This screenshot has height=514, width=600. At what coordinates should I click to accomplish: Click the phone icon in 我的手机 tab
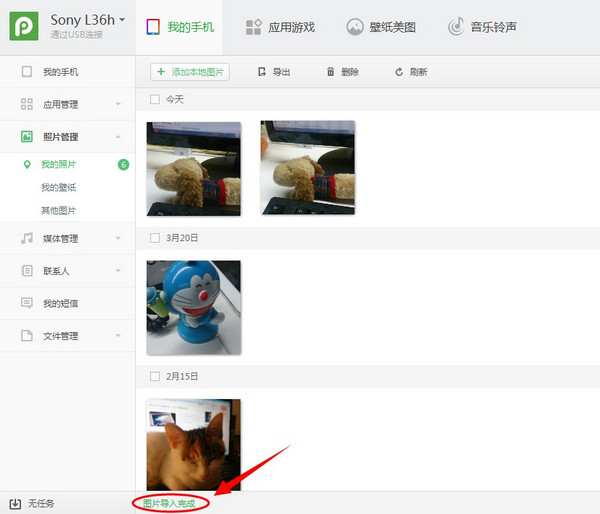[153, 27]
